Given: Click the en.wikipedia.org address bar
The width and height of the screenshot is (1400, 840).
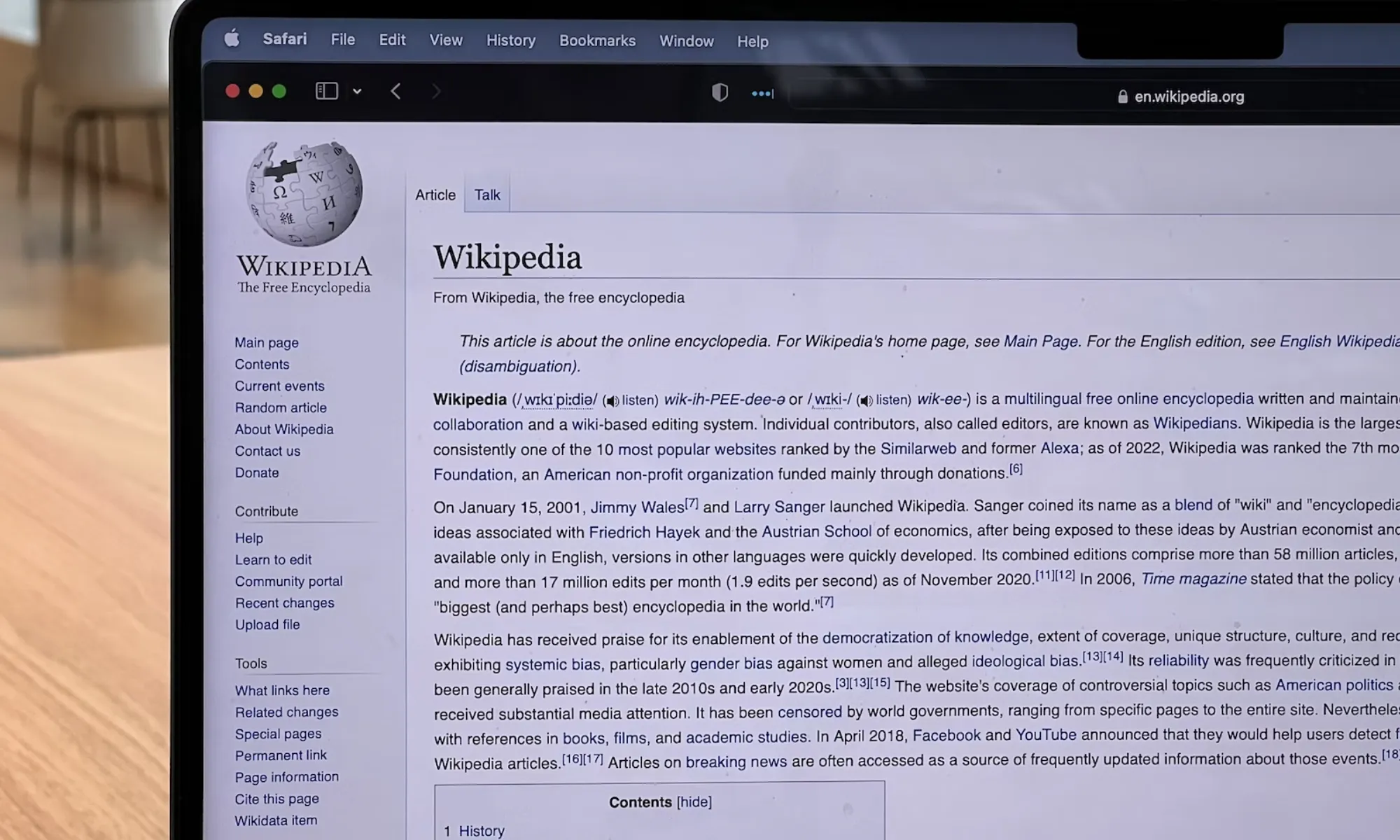Looking at the screenshot, I should (1189, 97).
